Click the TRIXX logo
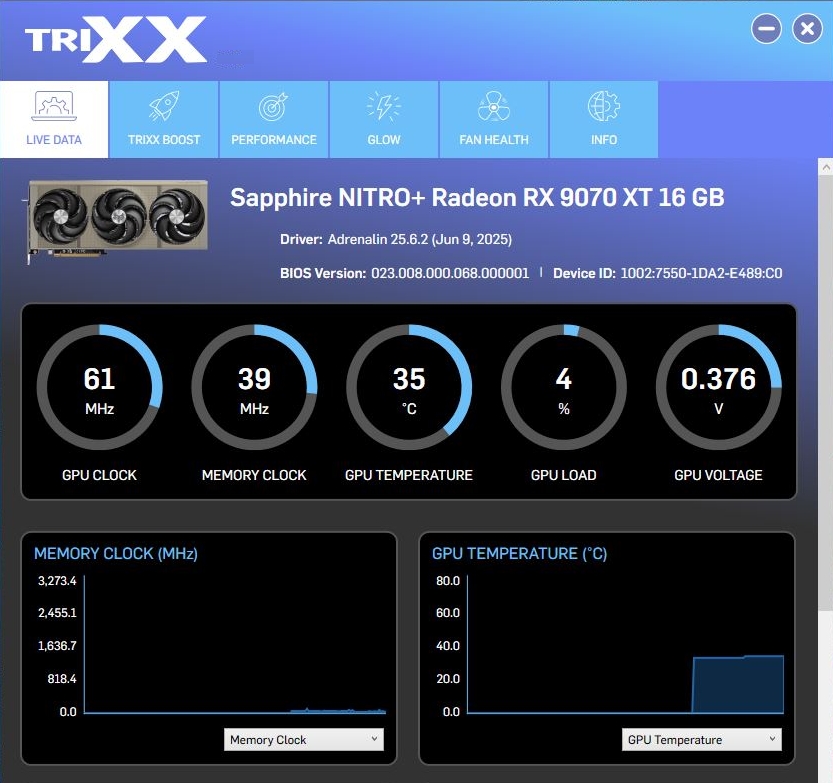 pyautogui.click(x=115, y=40)
